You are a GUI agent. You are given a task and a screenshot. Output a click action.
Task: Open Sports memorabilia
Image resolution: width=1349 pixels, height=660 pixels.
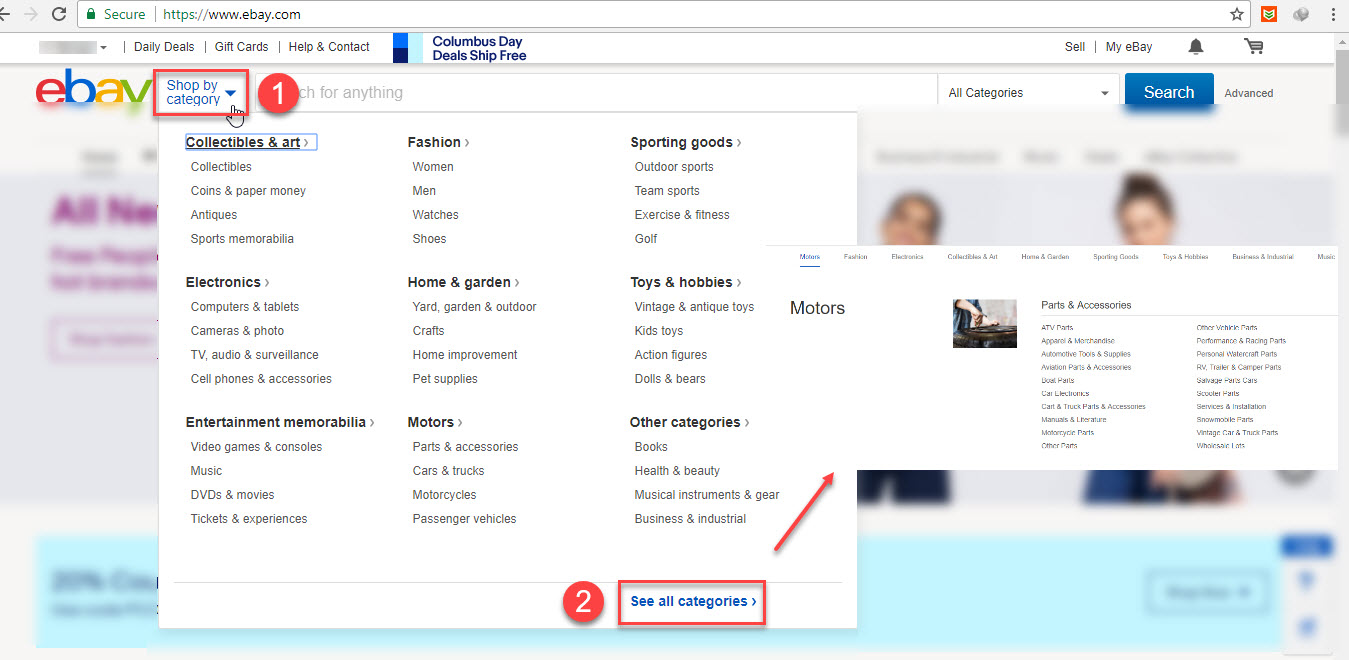pyautogui.click(x=242, y=239)
